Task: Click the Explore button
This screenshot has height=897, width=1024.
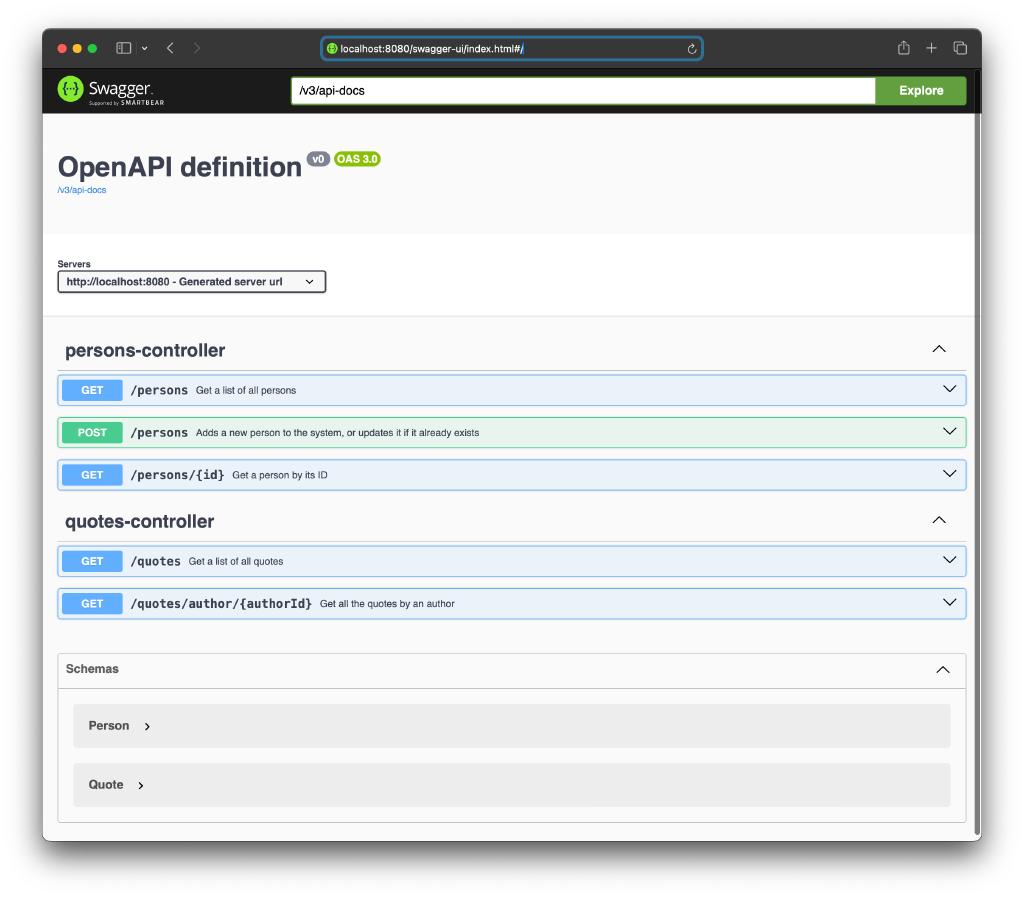Action: tap(919, 90)
